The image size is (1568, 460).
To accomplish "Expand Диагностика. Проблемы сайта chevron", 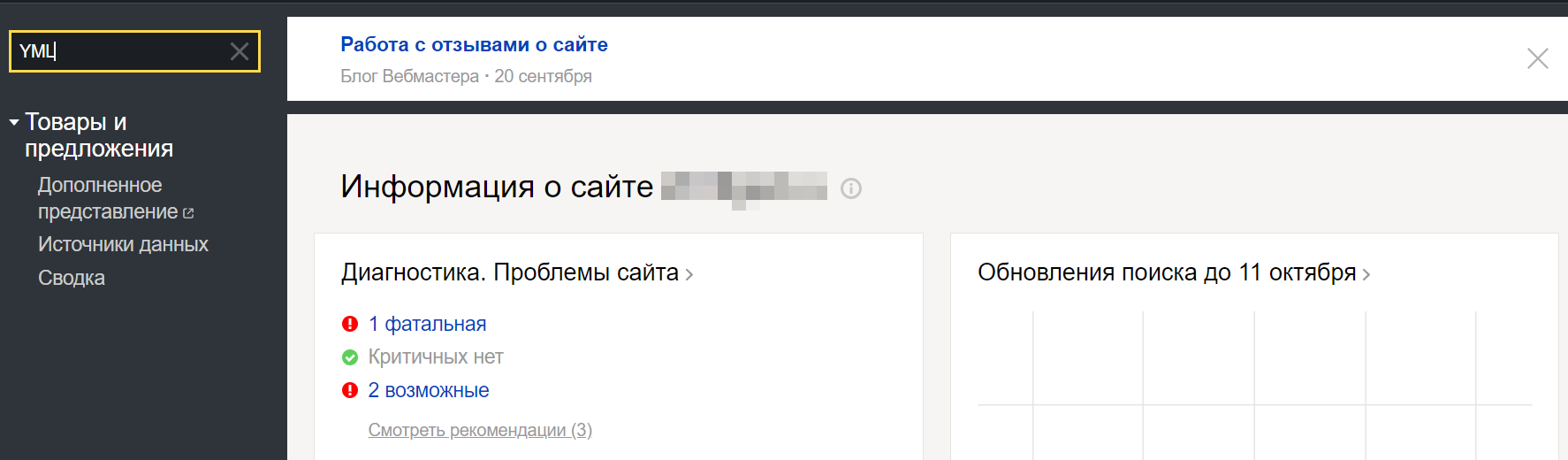I will click(x=689, y=275).
